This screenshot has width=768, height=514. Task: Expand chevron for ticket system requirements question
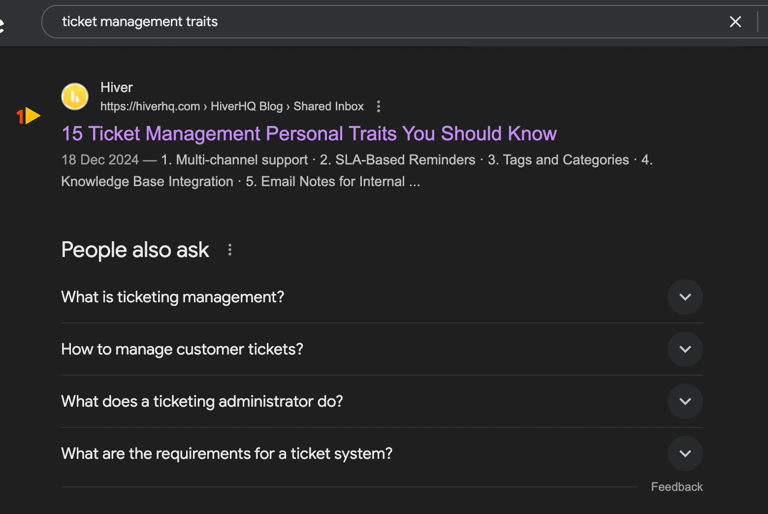point(685,454)
